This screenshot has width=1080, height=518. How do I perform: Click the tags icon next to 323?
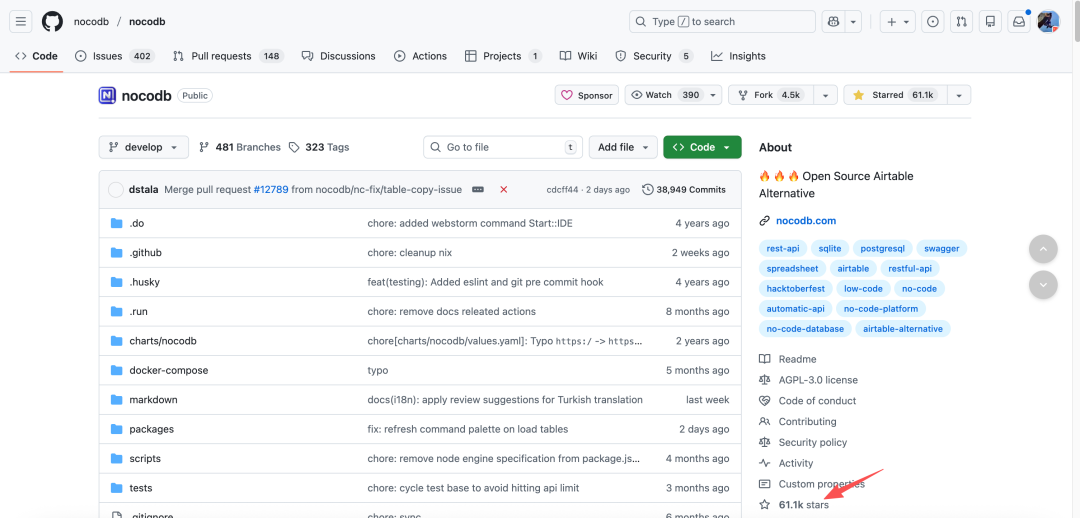click(x=294, y=147)
